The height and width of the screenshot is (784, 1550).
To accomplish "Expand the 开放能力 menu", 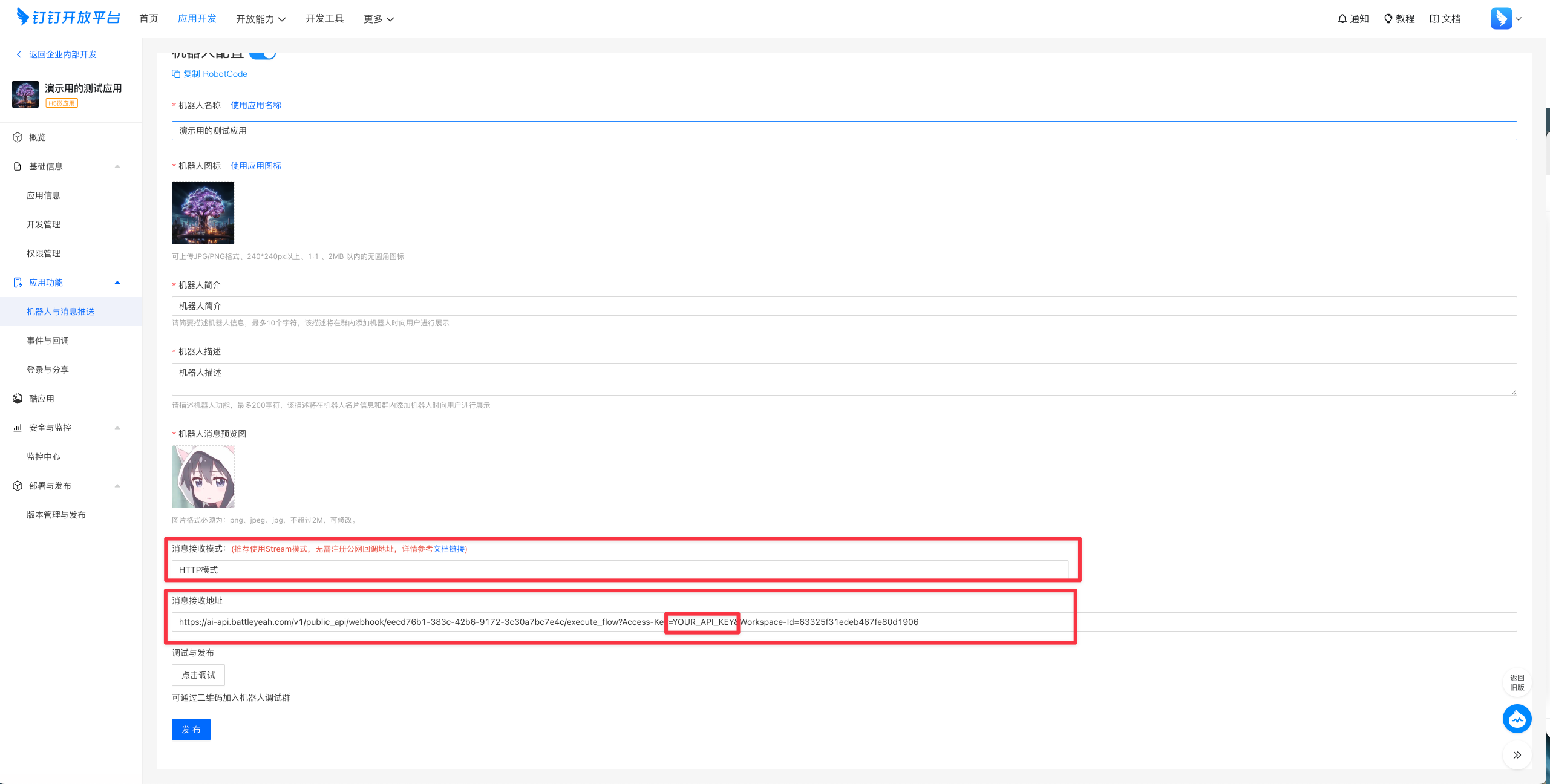I will tap(261, 19).
